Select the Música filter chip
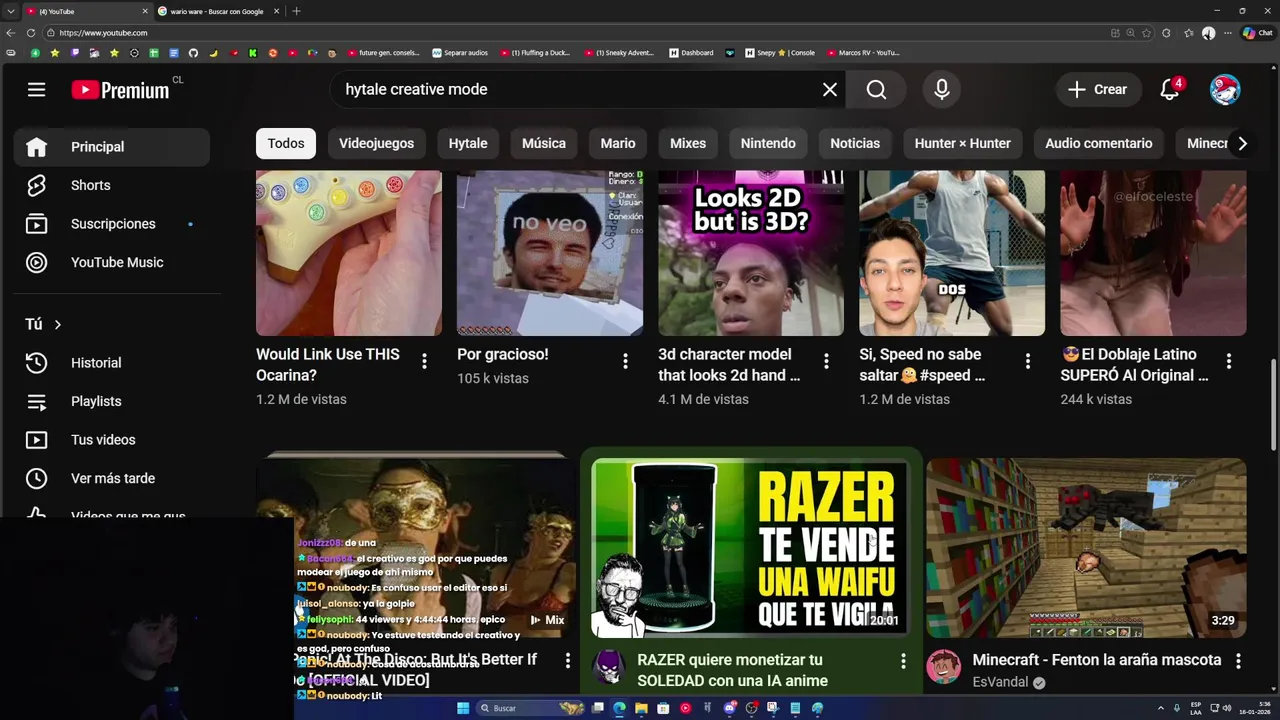This screenshot has height=720, width=1280. (x=544, y=143)
